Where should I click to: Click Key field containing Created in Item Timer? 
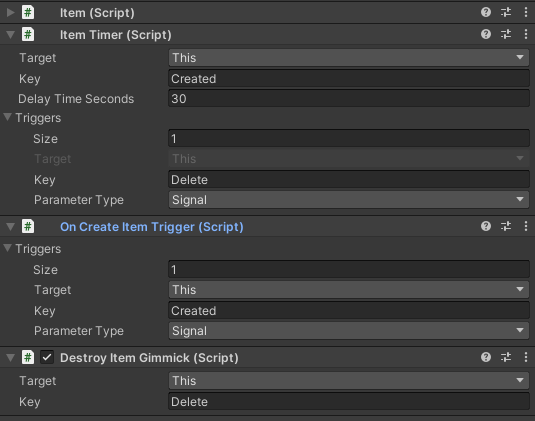click(x=349, y=78)
